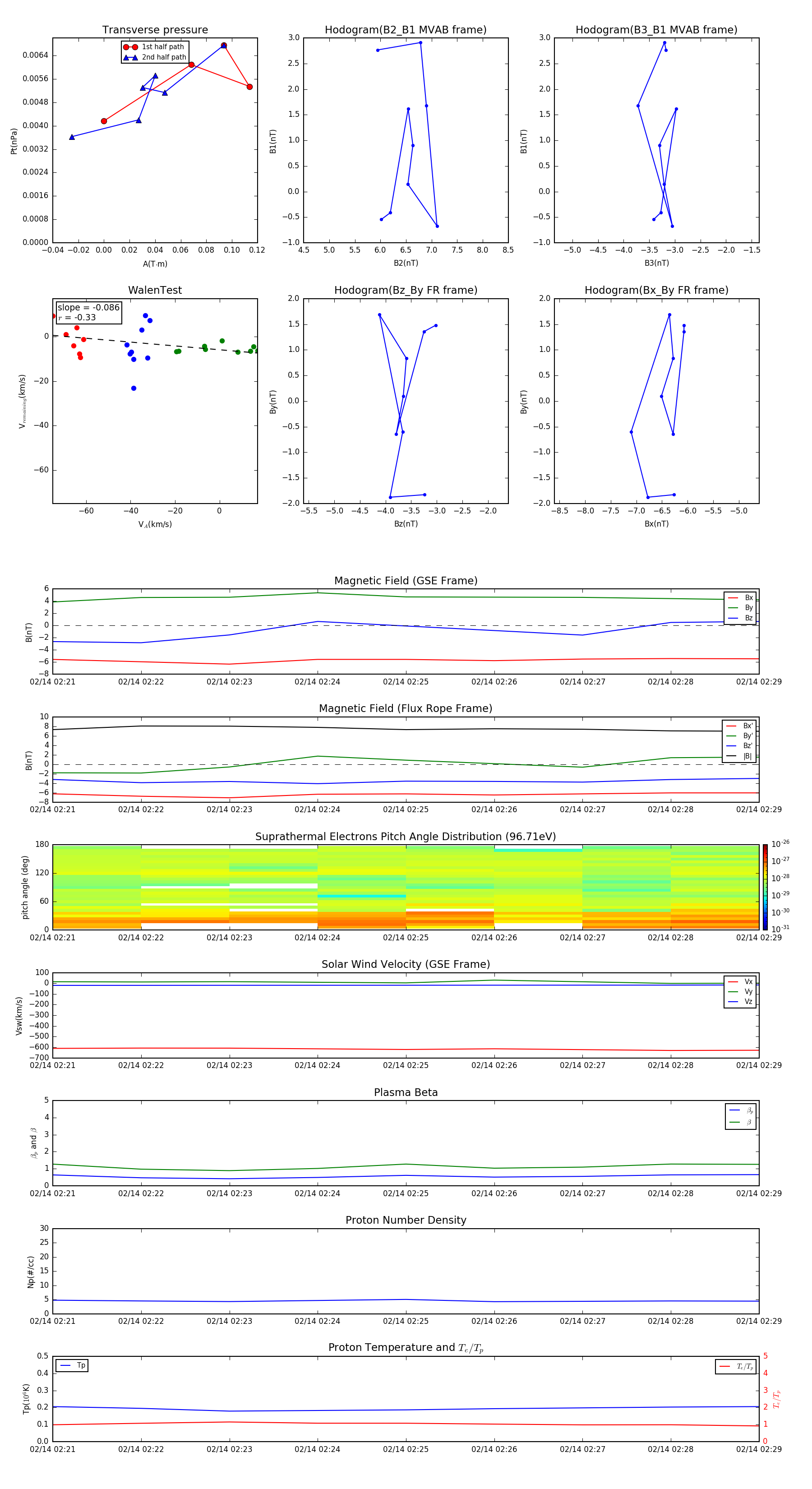Select the "Vsw(km/s)" y-axis label
This screenshot has width=812, height=1489.
(19, 1016)
